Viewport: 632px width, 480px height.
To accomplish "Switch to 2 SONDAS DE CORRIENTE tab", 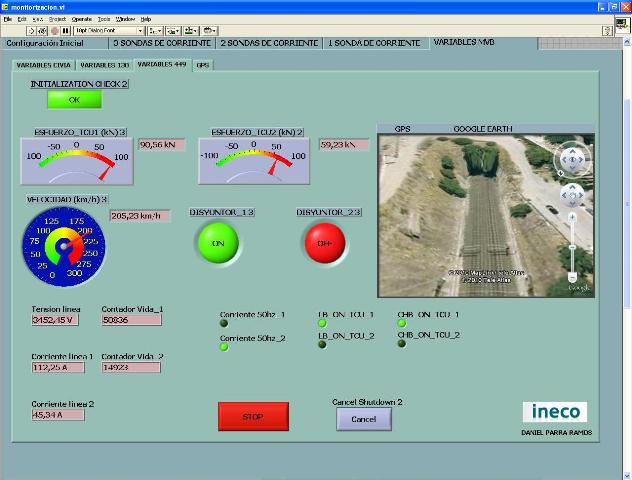I will pyautogui.click(x=269, y=43).
